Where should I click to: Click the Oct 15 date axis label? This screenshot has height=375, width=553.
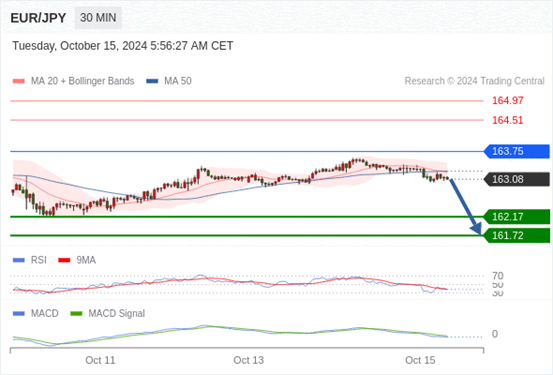pyautogui.click(x=420, y=360)
